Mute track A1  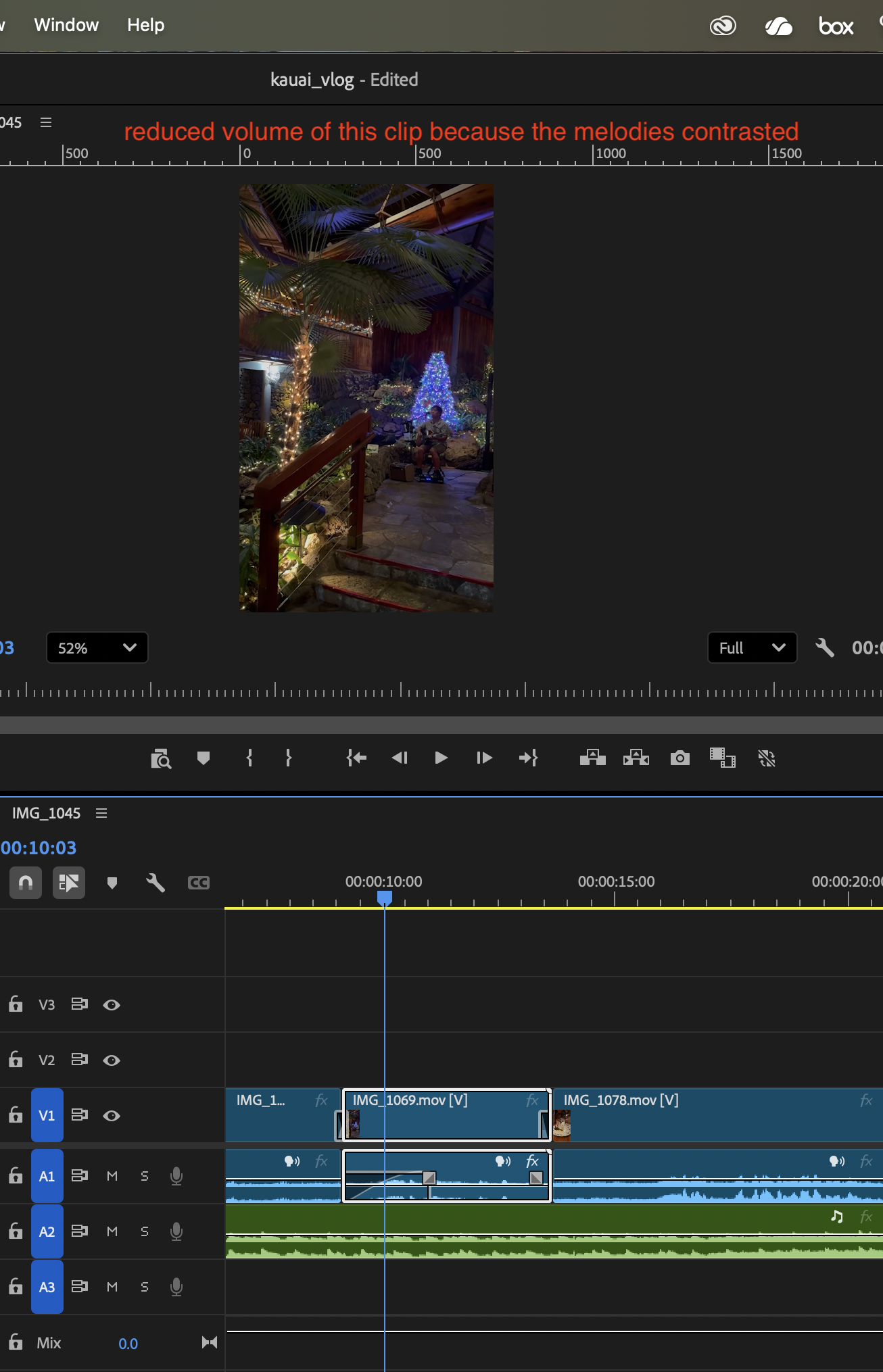[112, 1176]
